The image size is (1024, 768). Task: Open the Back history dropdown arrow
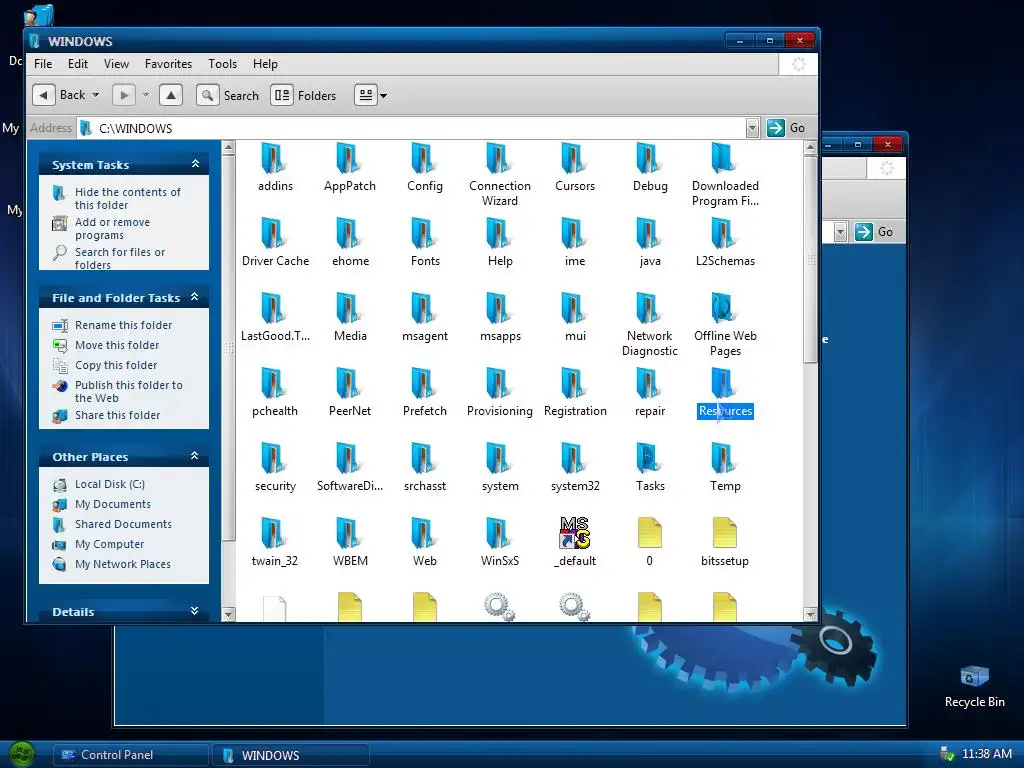tap(95, 95)
